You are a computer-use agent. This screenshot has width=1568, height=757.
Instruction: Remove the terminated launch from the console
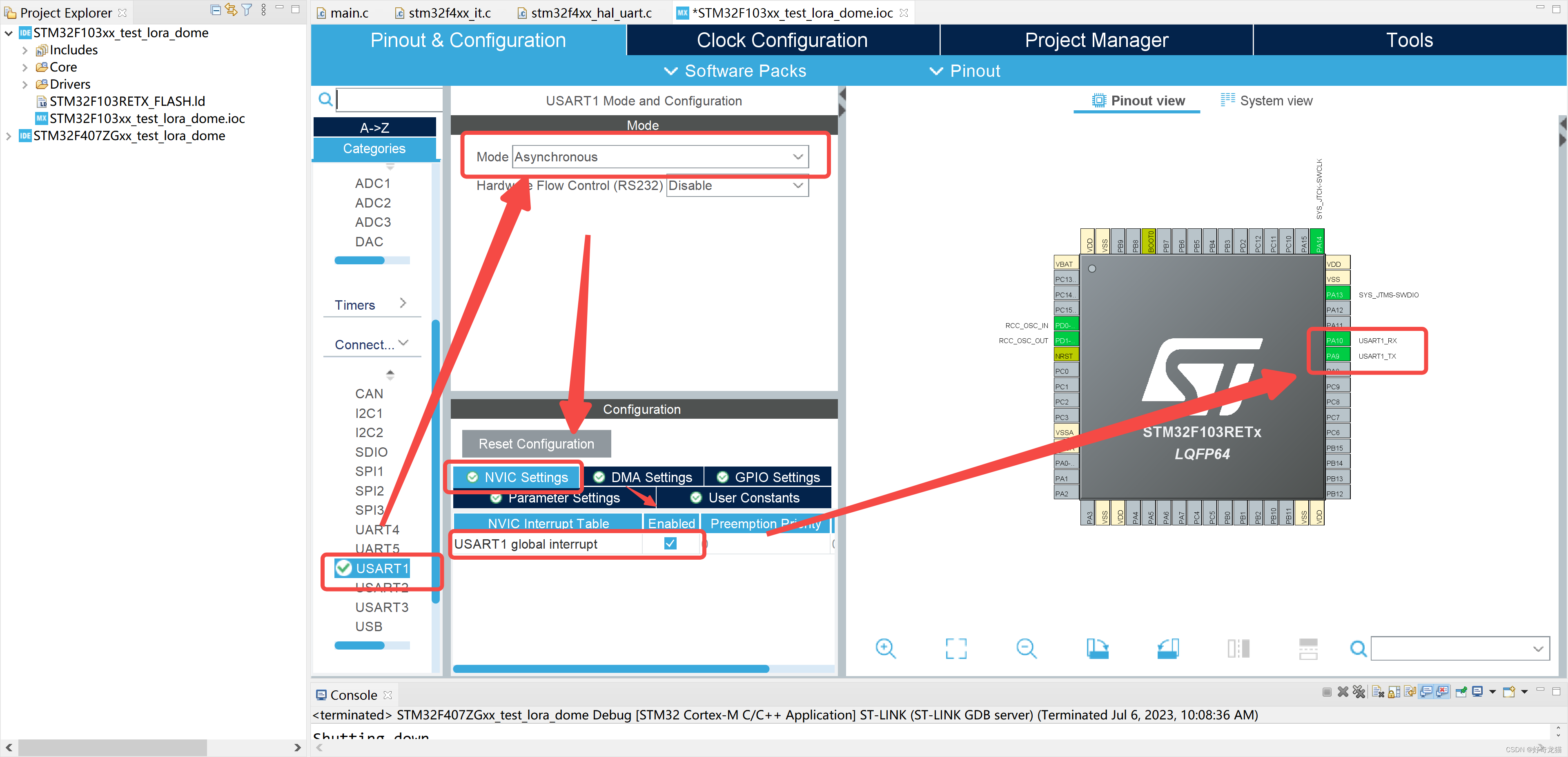pyautogui.click(x=1343, y=692)
